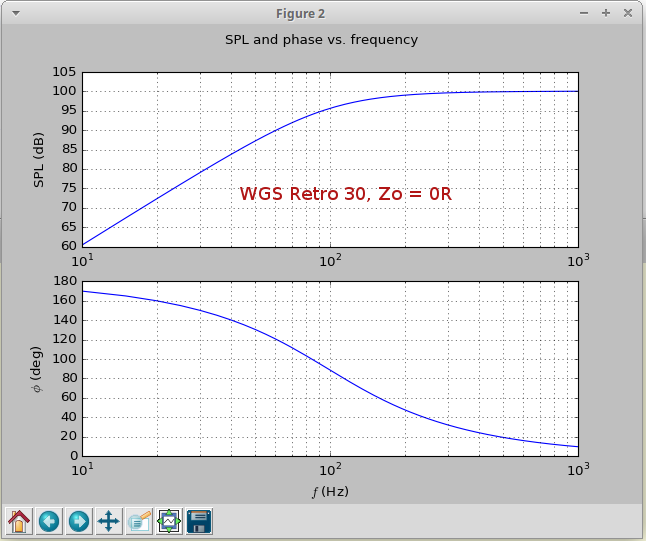Click the 75 tick label on SPL axis
646x541 pixels.
[69, 188]
